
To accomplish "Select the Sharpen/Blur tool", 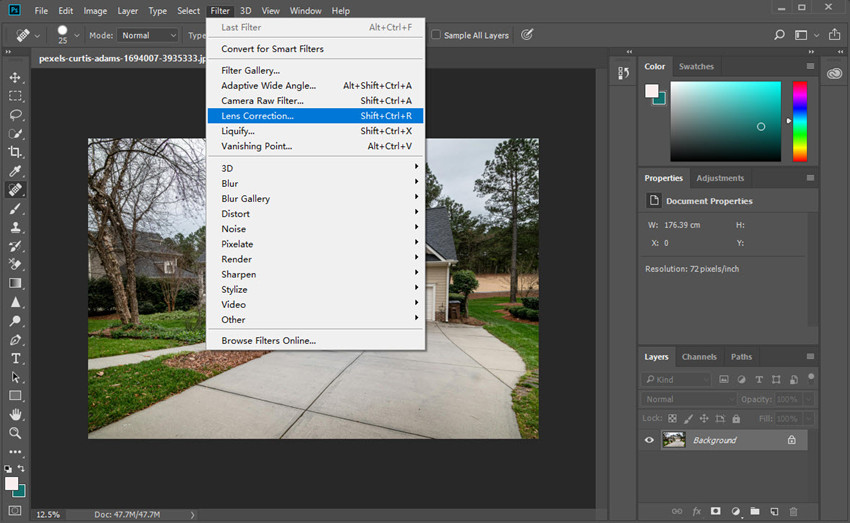I will [15, 302].
